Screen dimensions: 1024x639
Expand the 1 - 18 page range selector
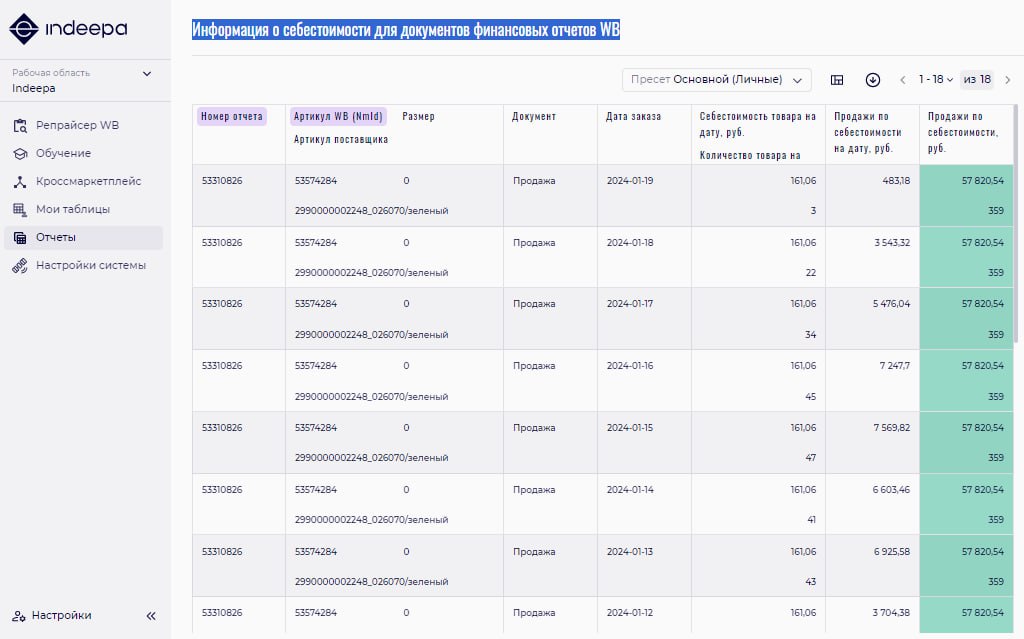(x=937, y=80)
